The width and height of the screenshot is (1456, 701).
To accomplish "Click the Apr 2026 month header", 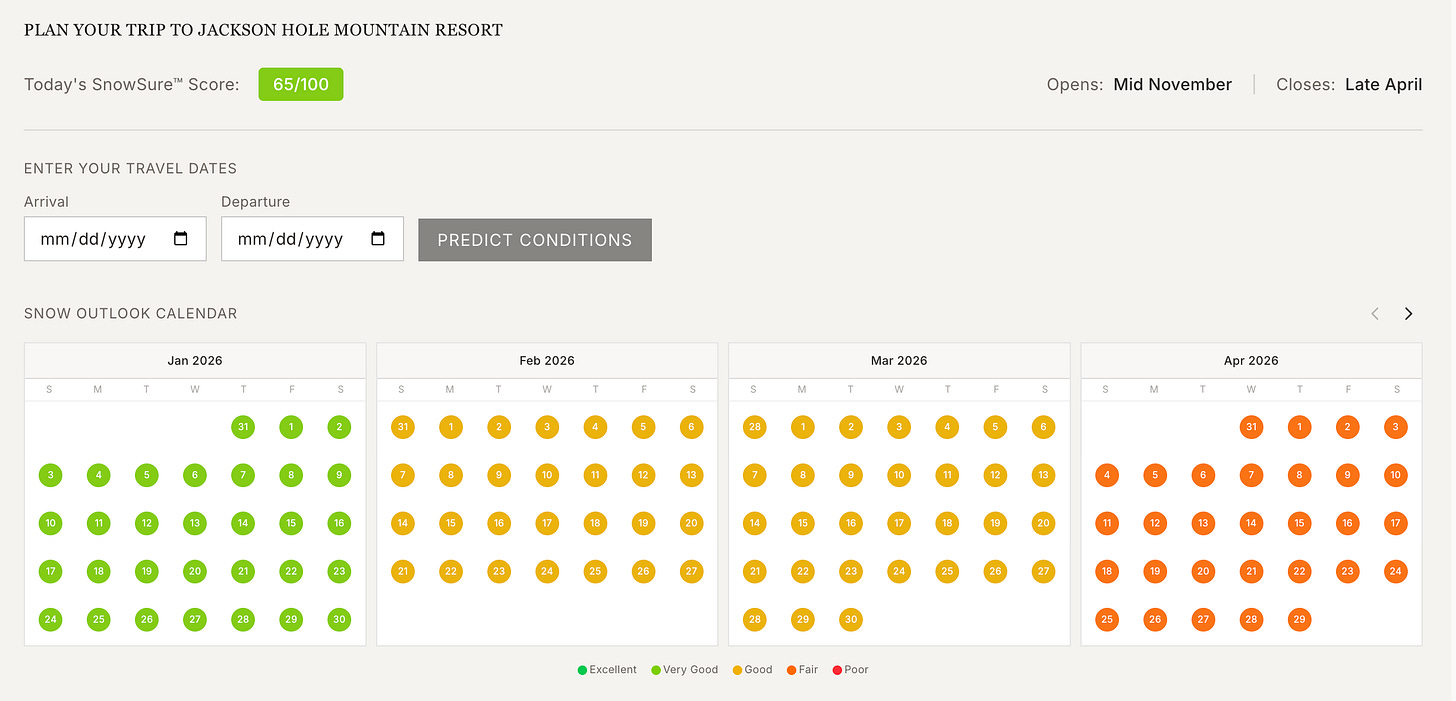I will pos(1251,361).
